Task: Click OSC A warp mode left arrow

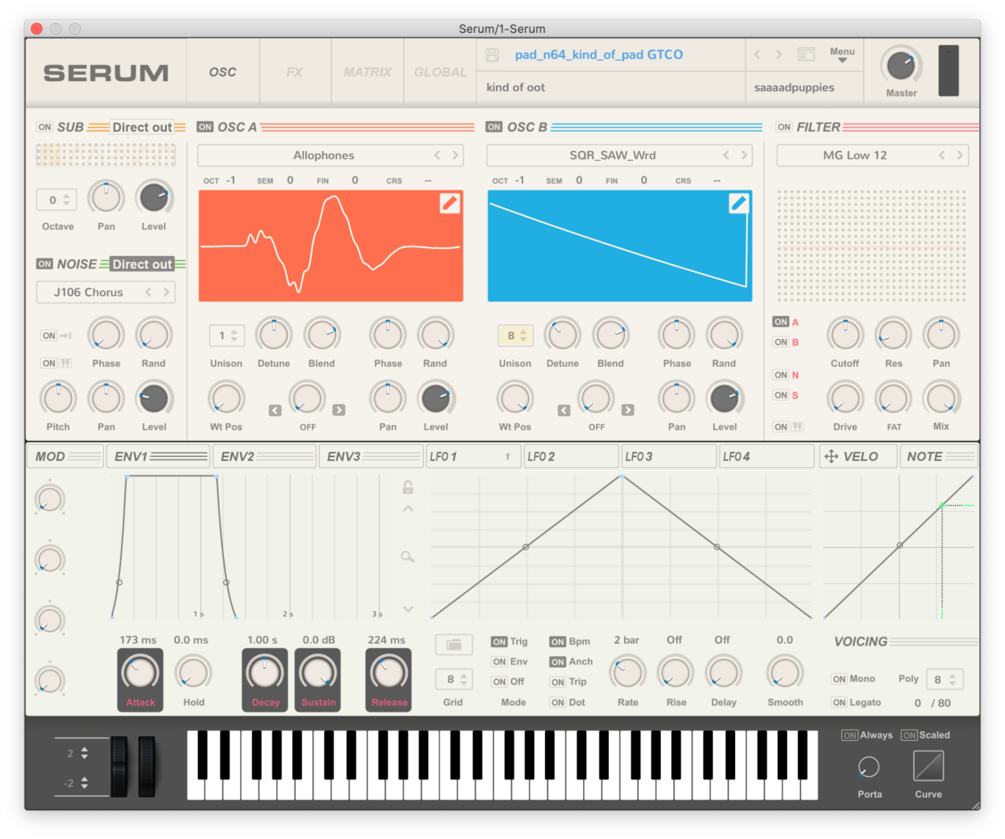Action: click(x=275, y=410)
